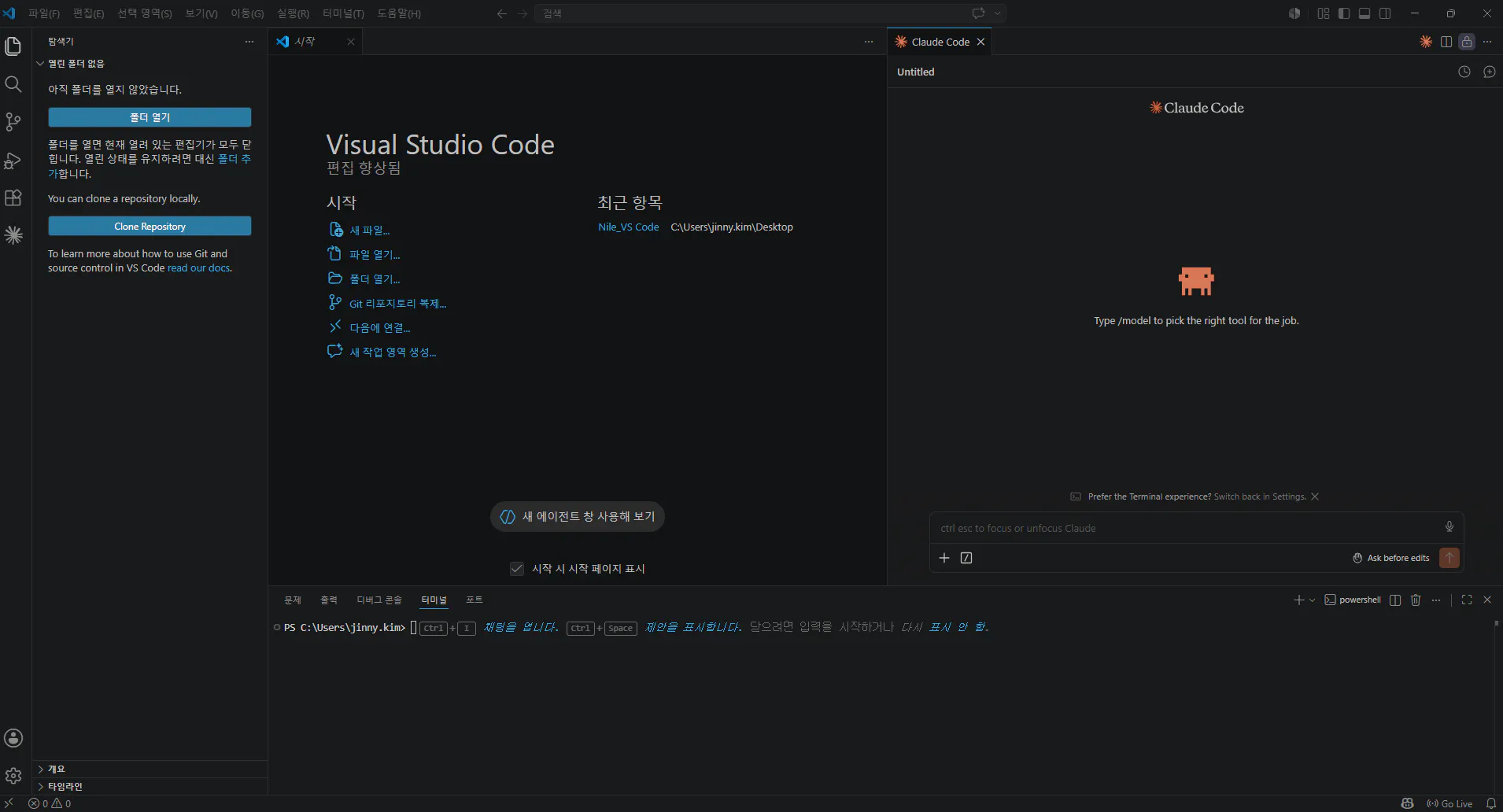Toggle the secondary side bar layout button
1503x812 pixels.
click(1385, 13)
